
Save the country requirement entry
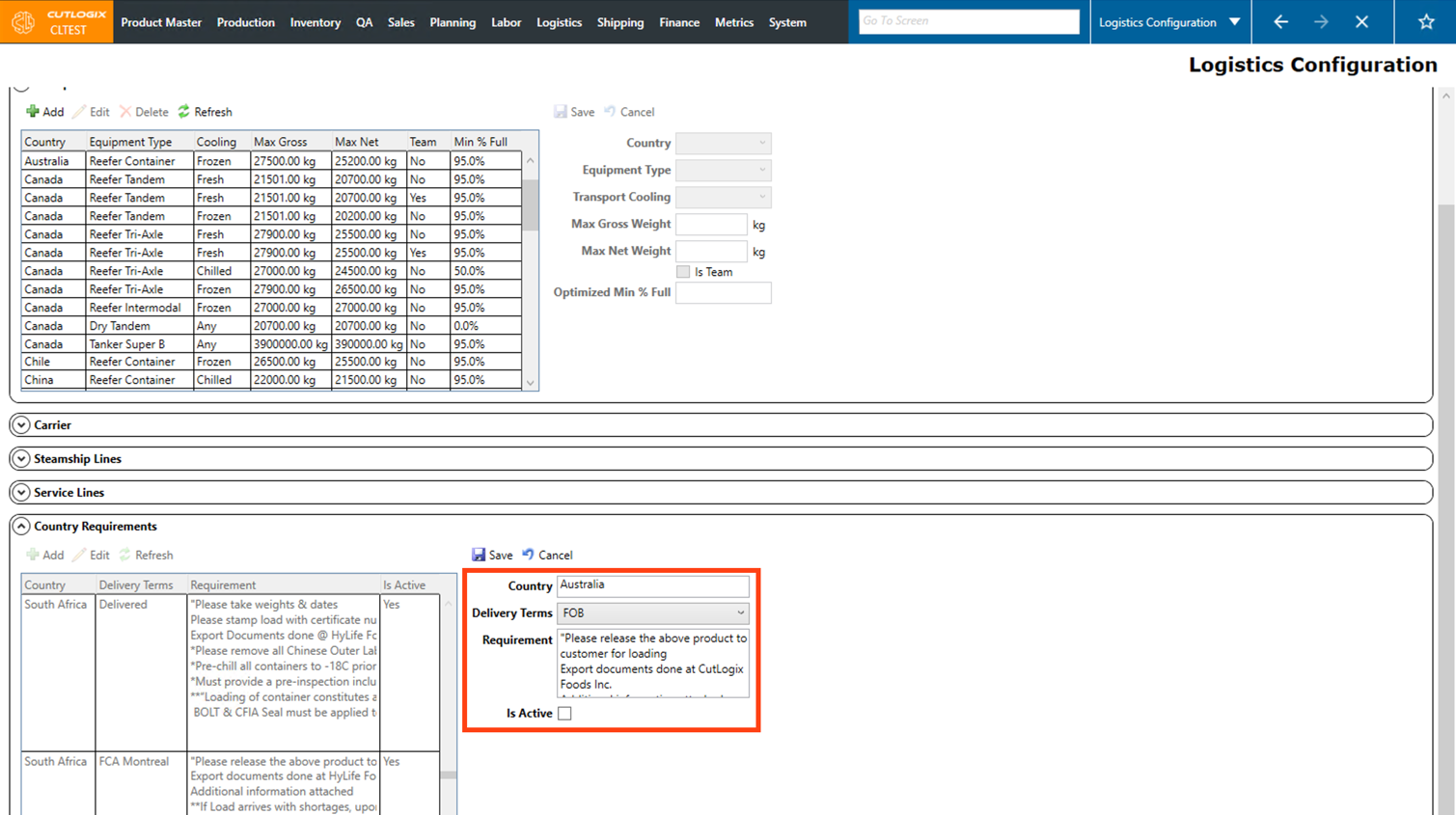coord(492,555)
